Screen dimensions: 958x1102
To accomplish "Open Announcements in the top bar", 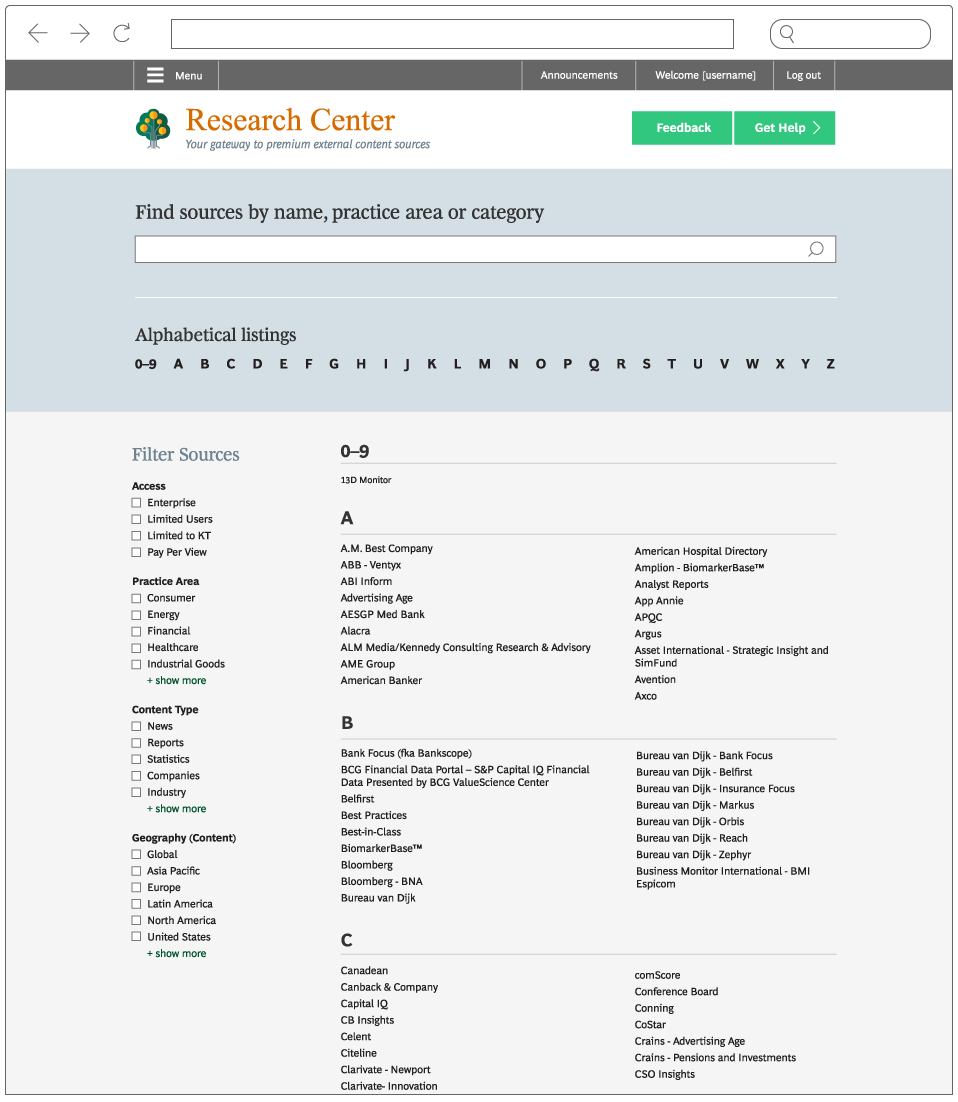I will 578,75.
